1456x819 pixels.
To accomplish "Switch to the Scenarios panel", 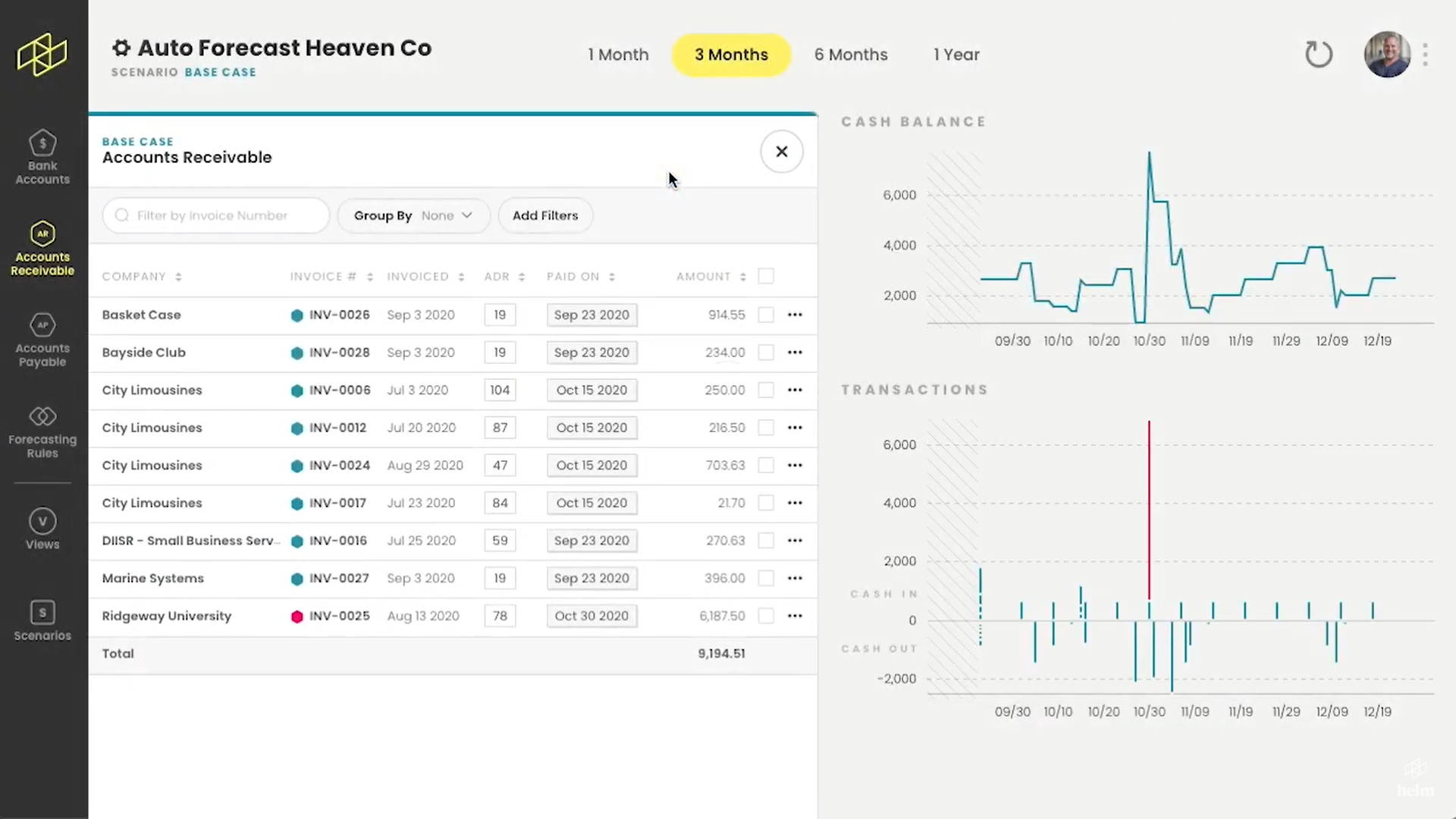I will (42, 620).
